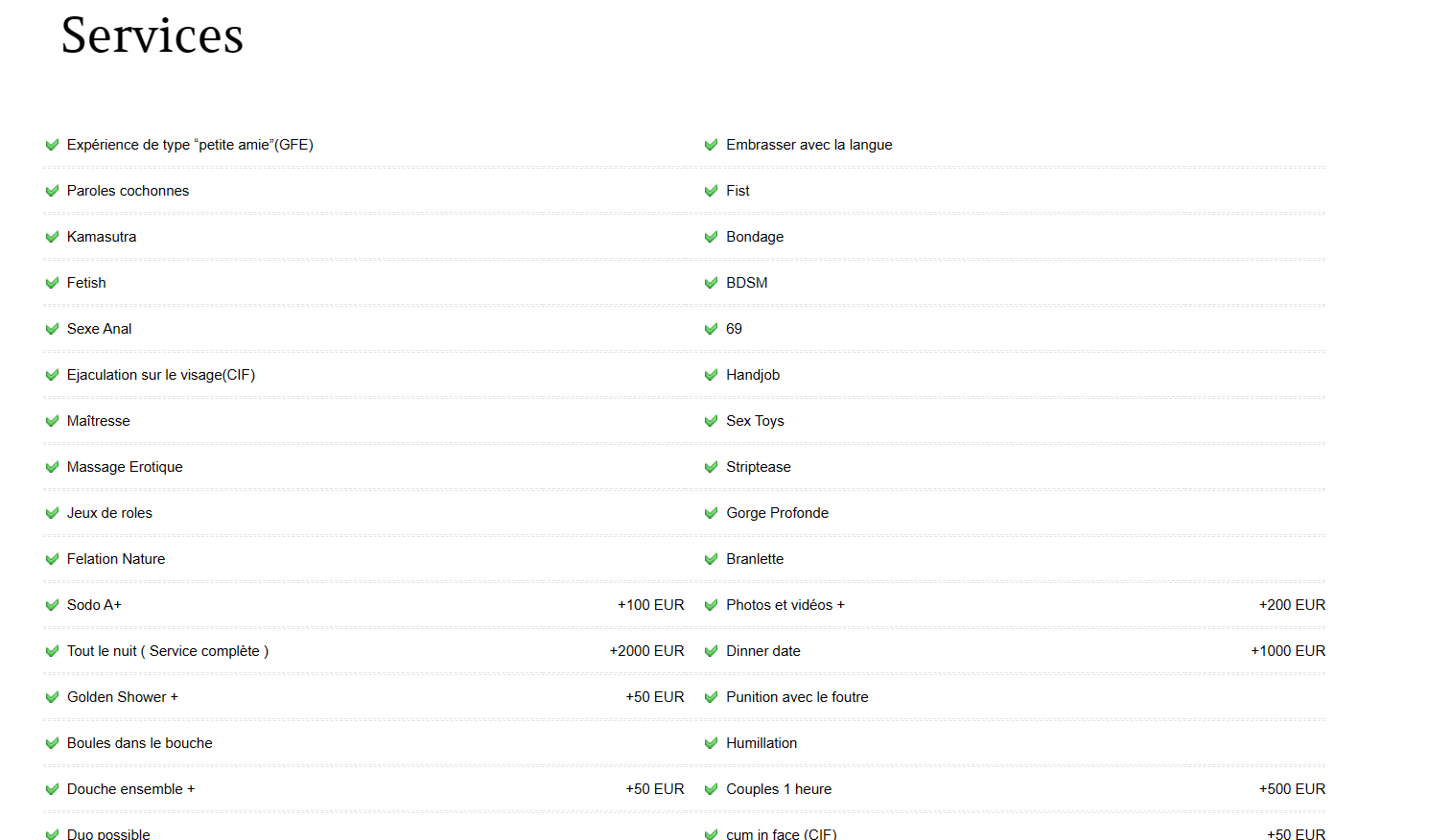Screen dimensions: 1429x840
Task: Select the Bondage service label
Action: click(755, 237)
